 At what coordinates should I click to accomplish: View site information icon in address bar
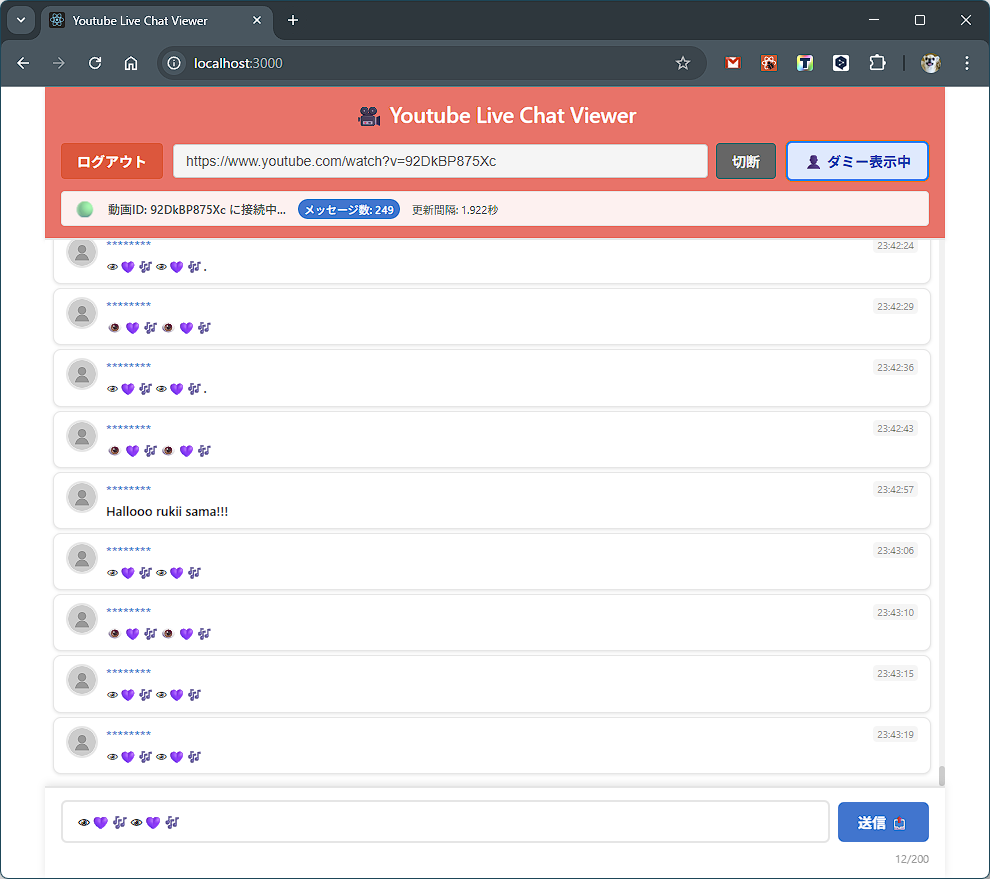174,63
